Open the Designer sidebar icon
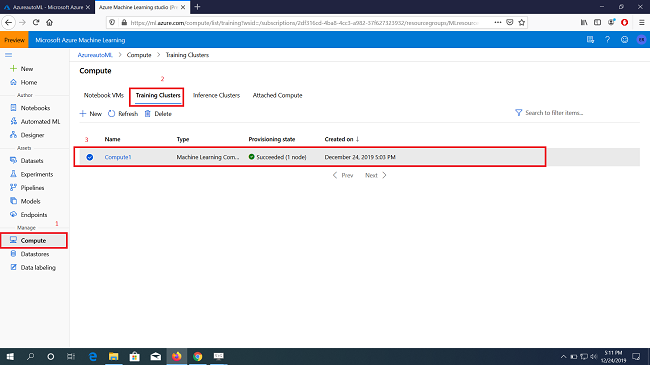 (x=13, y=135)
